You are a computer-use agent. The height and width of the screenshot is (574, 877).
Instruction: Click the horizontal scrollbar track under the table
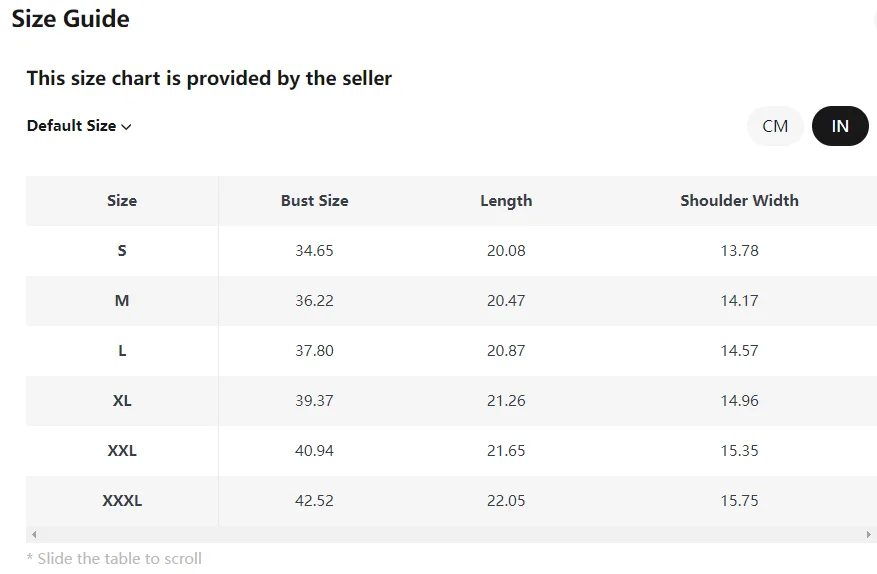pos(450,535)
